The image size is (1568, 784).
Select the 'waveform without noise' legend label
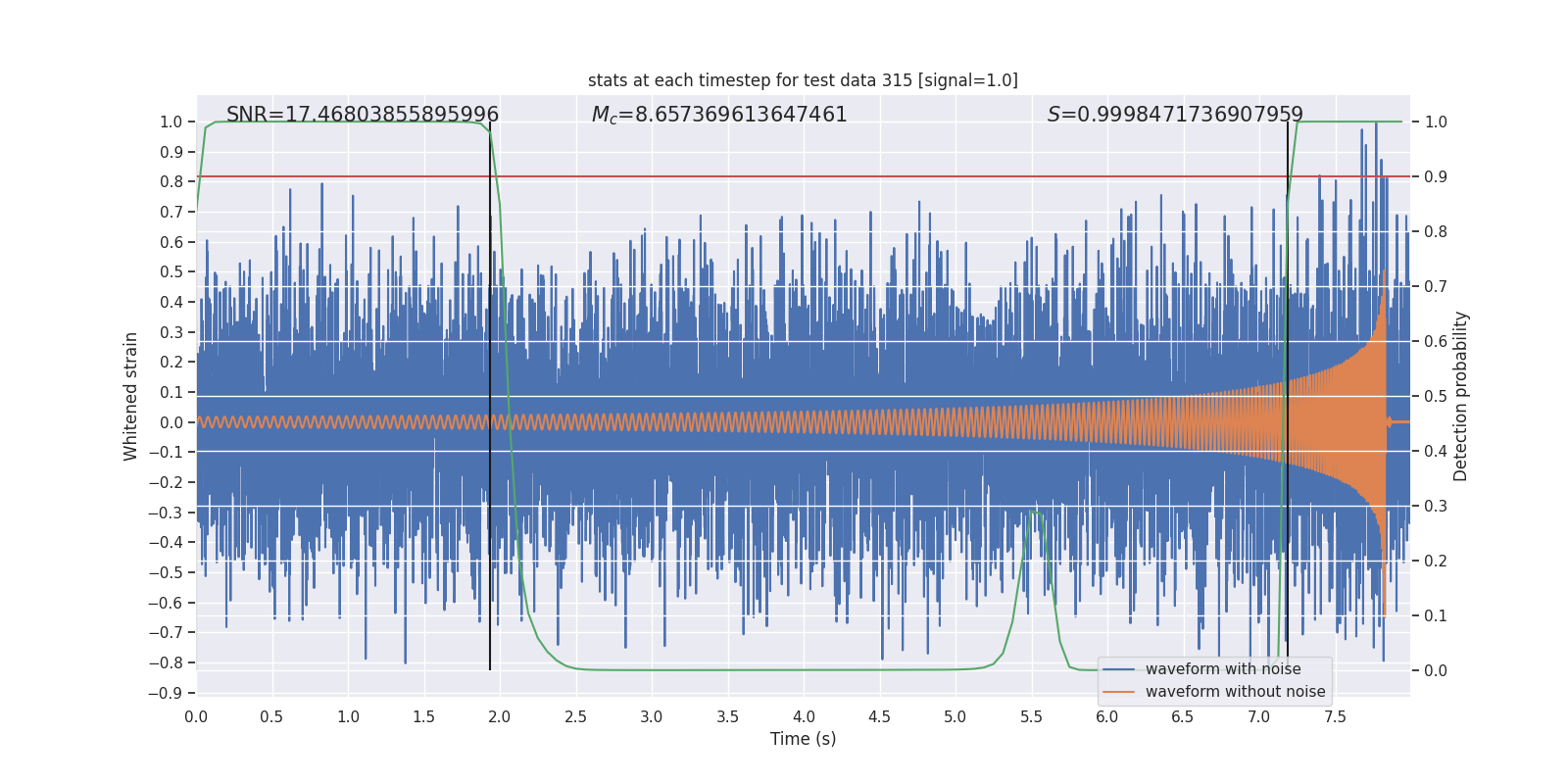(x=1235, y=692)
